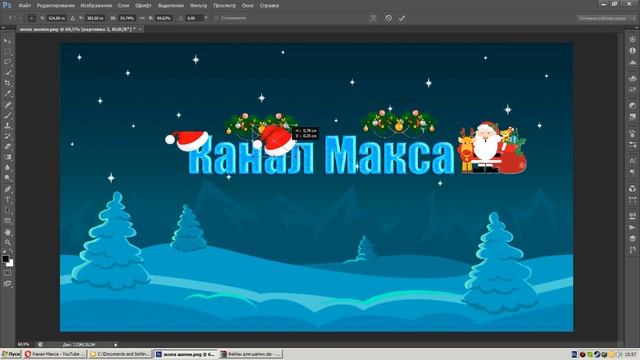Open the Файл menu
The width and height of the screenshot is (640, 360).
click(x=24, y=6)
